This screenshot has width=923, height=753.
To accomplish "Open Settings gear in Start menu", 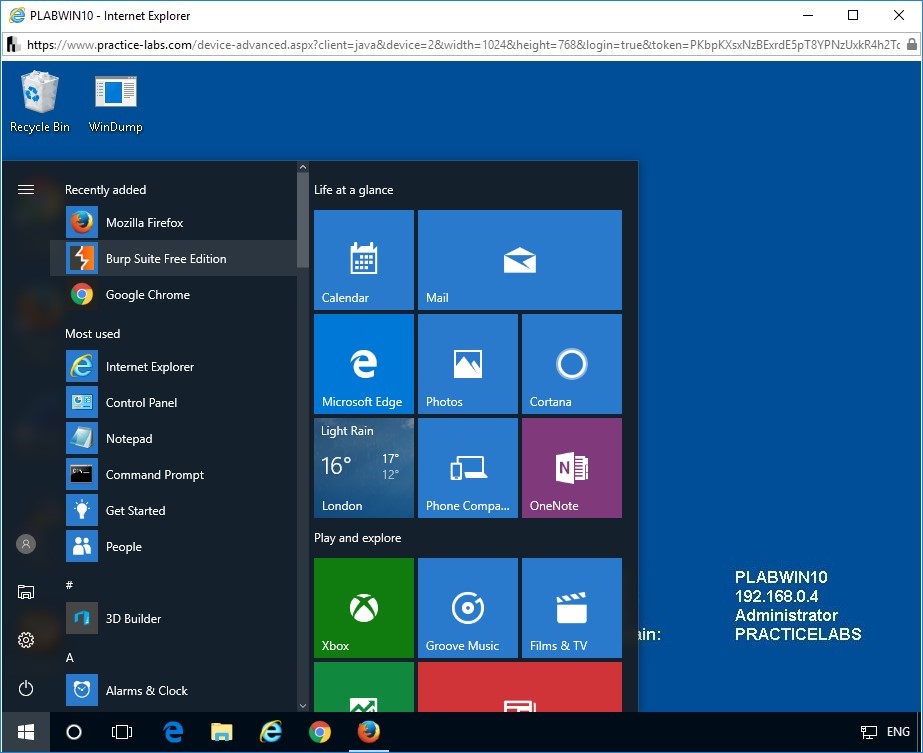I will pos(26,640).
